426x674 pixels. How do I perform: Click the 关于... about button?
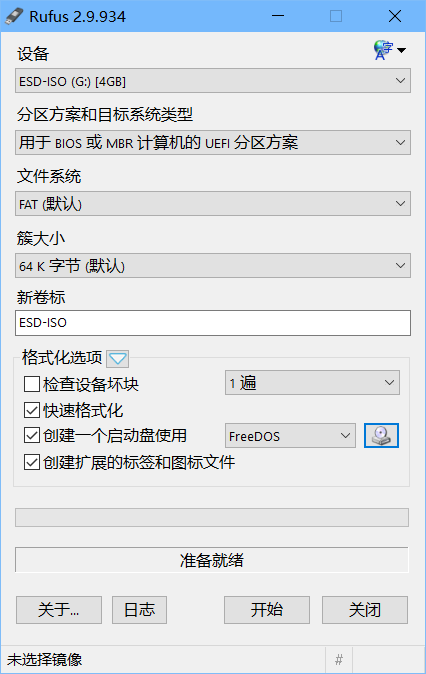(x=59, y=610)
